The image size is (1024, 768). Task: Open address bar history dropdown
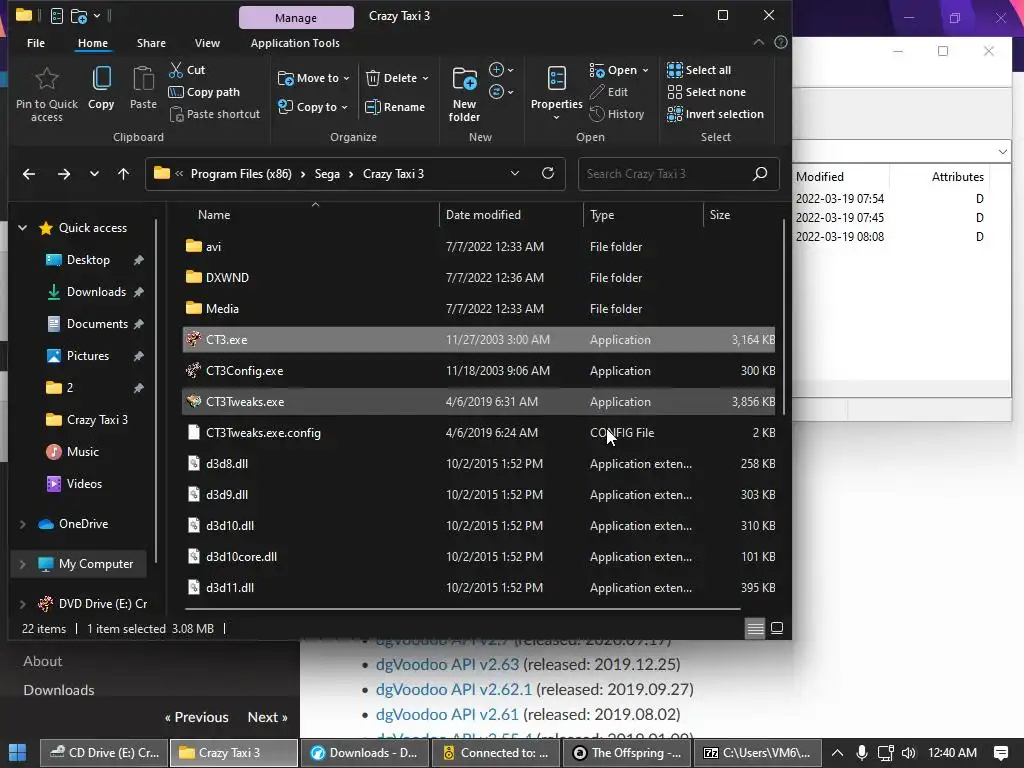[515, 174]
